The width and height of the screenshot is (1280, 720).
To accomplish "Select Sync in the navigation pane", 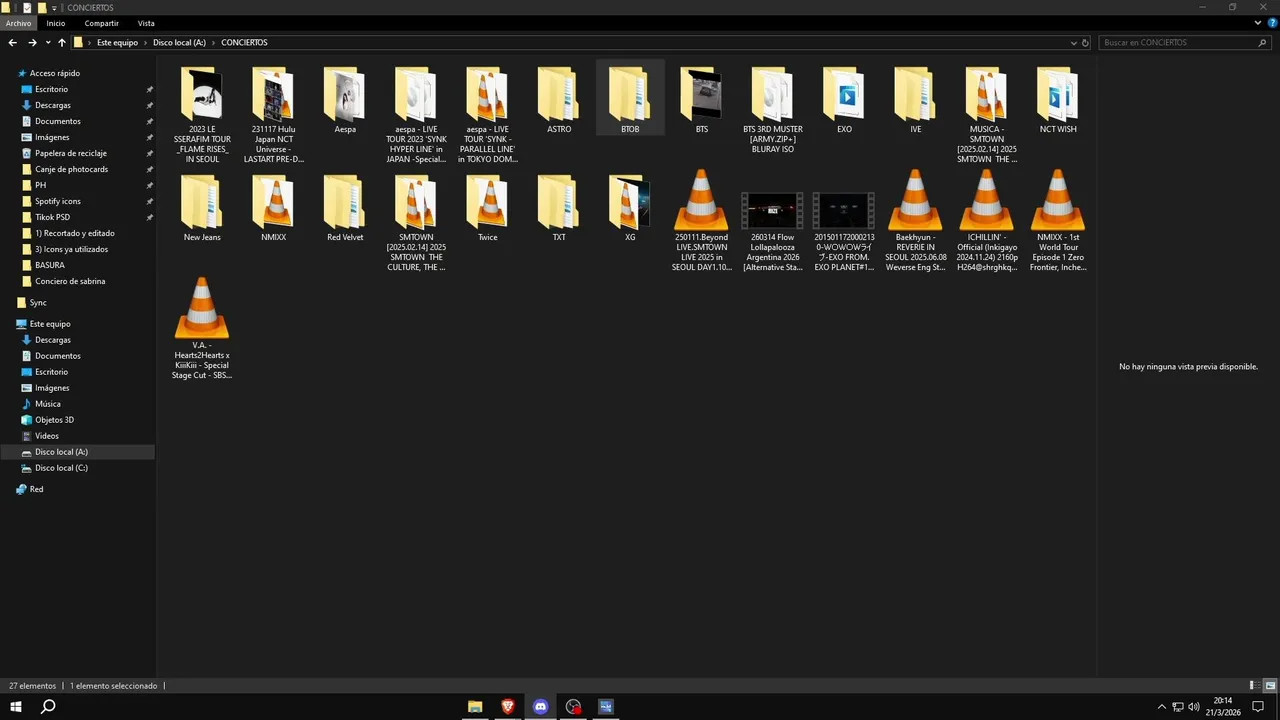I will (38, 302).
